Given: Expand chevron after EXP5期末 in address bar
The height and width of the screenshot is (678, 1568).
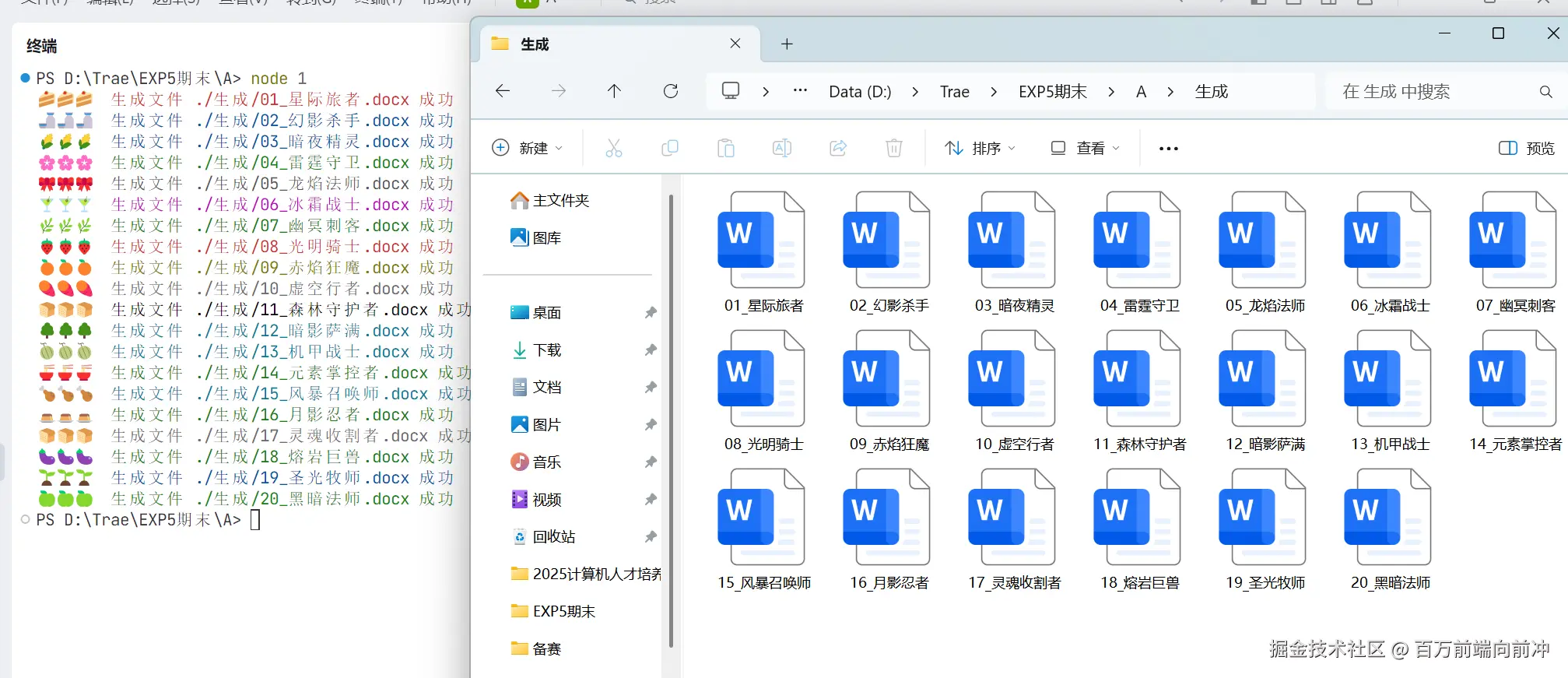Looking at the screenshot, I should click(x=1111, y=92).
